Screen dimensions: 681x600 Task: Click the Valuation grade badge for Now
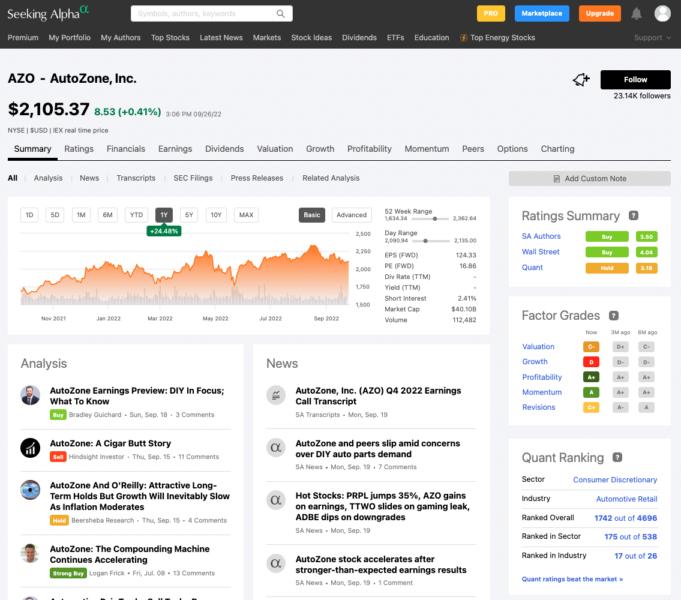591,347
